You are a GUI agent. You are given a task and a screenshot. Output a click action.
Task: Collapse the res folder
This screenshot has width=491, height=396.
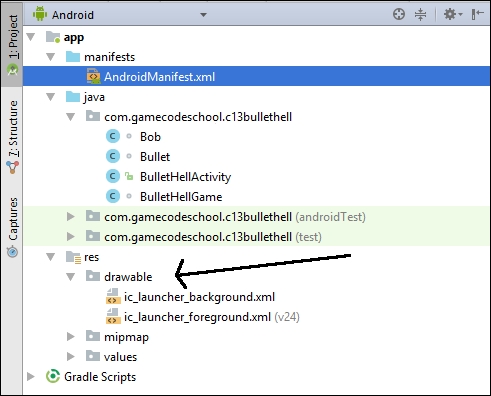51,257
